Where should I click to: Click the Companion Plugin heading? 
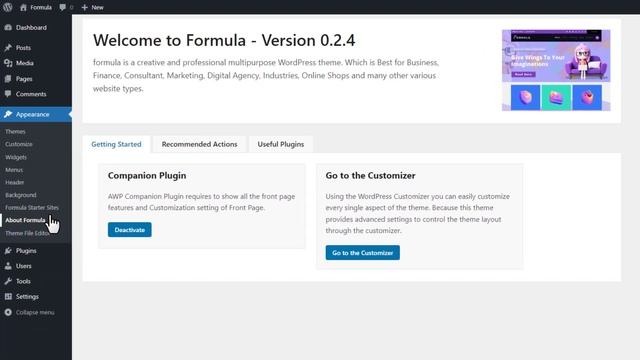point(147,176)
